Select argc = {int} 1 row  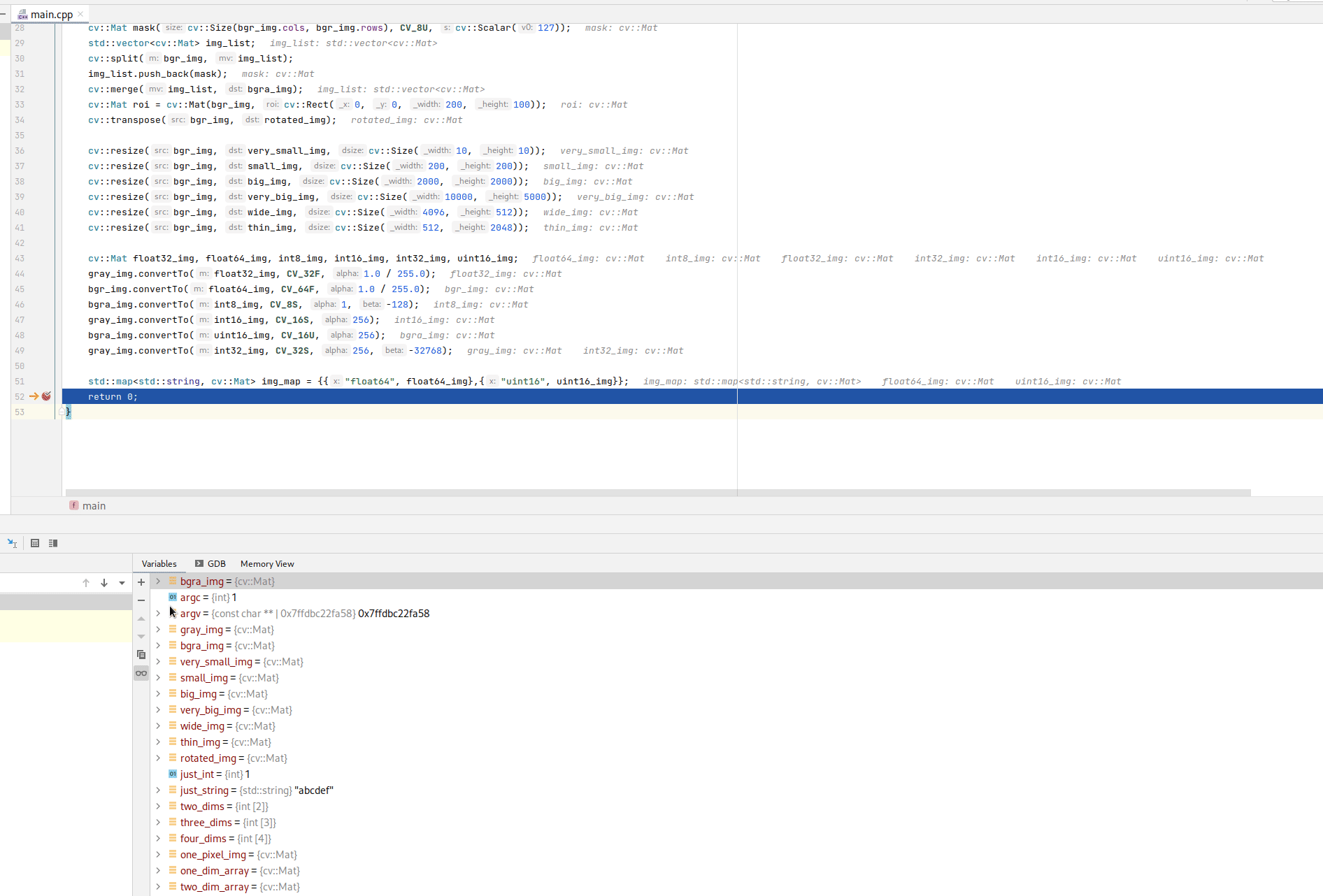[x=736, y=597]
